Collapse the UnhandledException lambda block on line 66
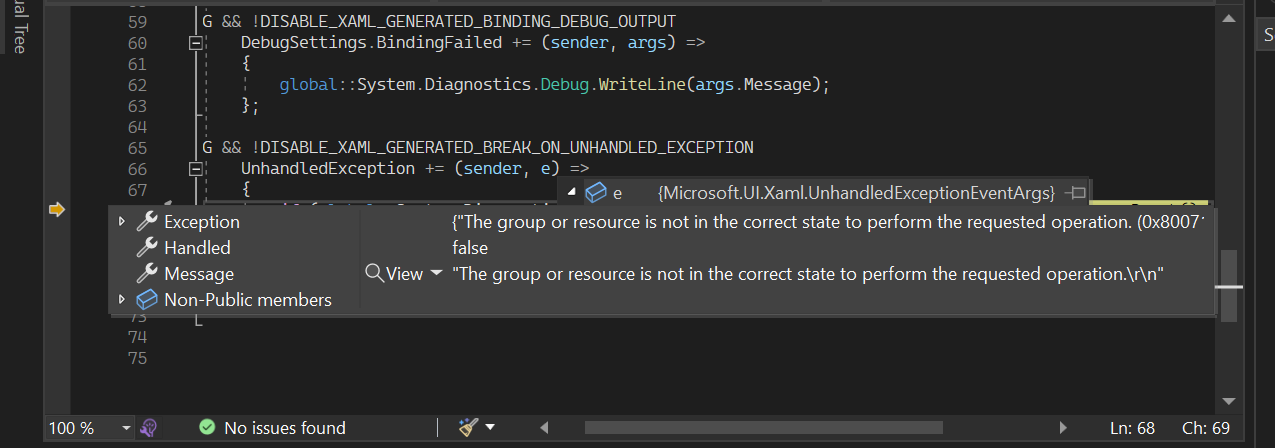 point(195,169)
